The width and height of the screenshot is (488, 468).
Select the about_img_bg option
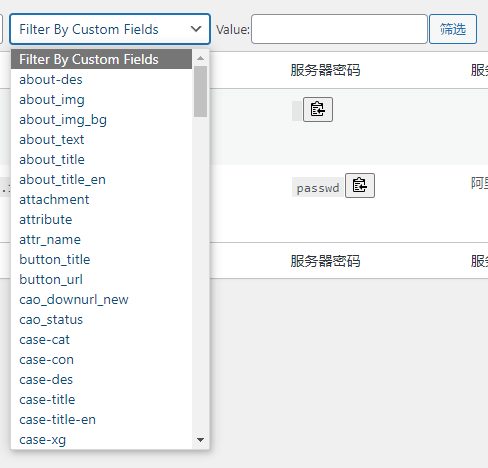coord(101,119)
